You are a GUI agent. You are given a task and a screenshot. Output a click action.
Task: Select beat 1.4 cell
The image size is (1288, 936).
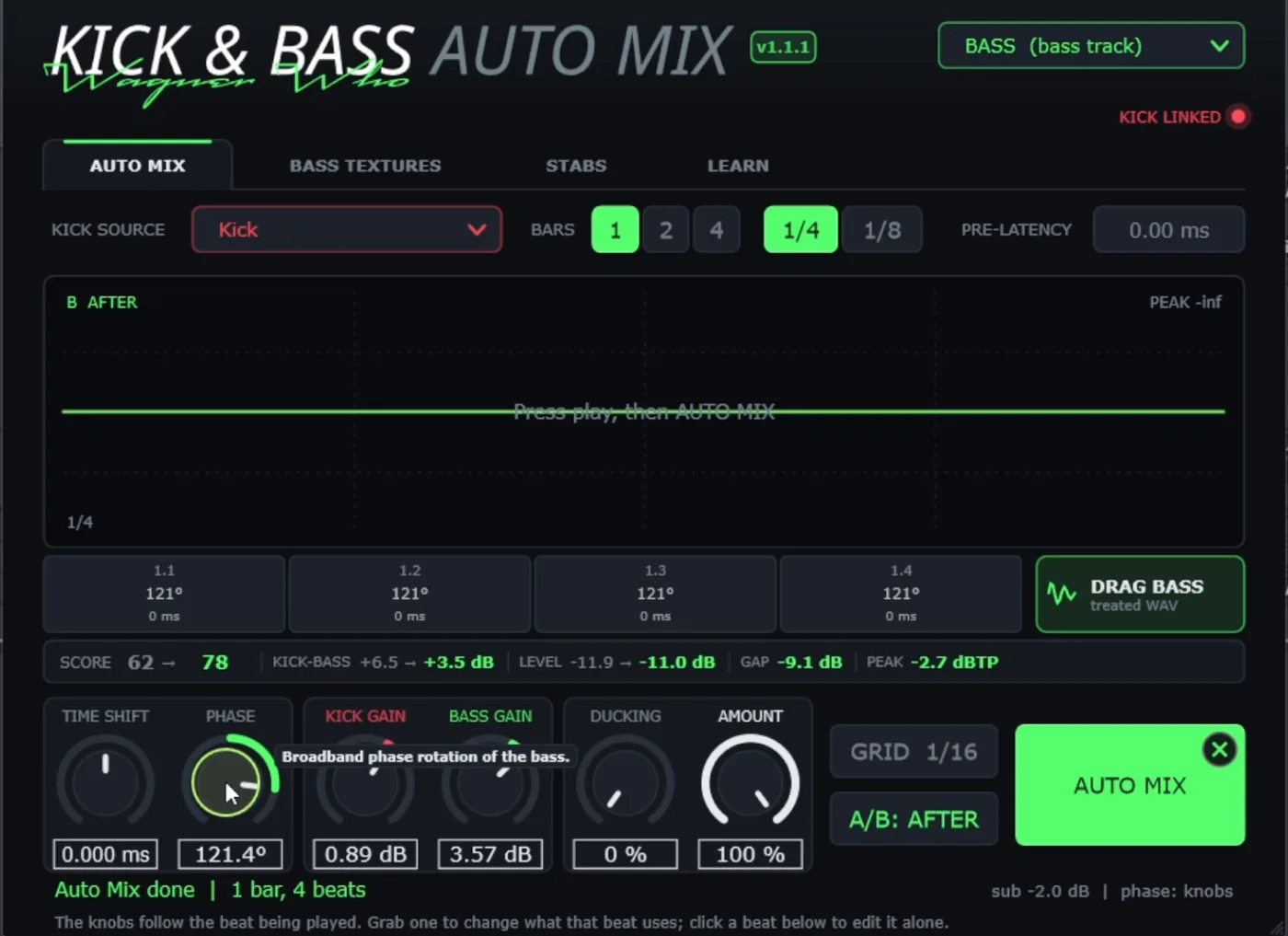click(x=901, y=594)
